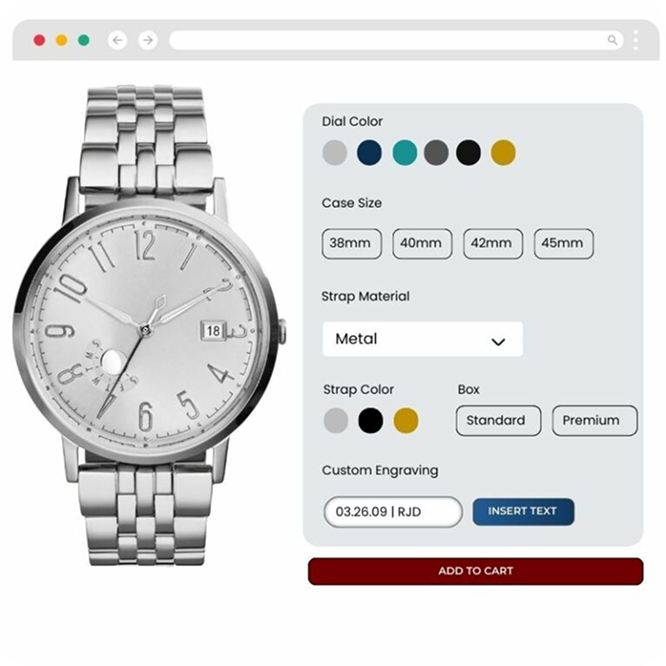Select the 42mm case size

pos(493,243)
